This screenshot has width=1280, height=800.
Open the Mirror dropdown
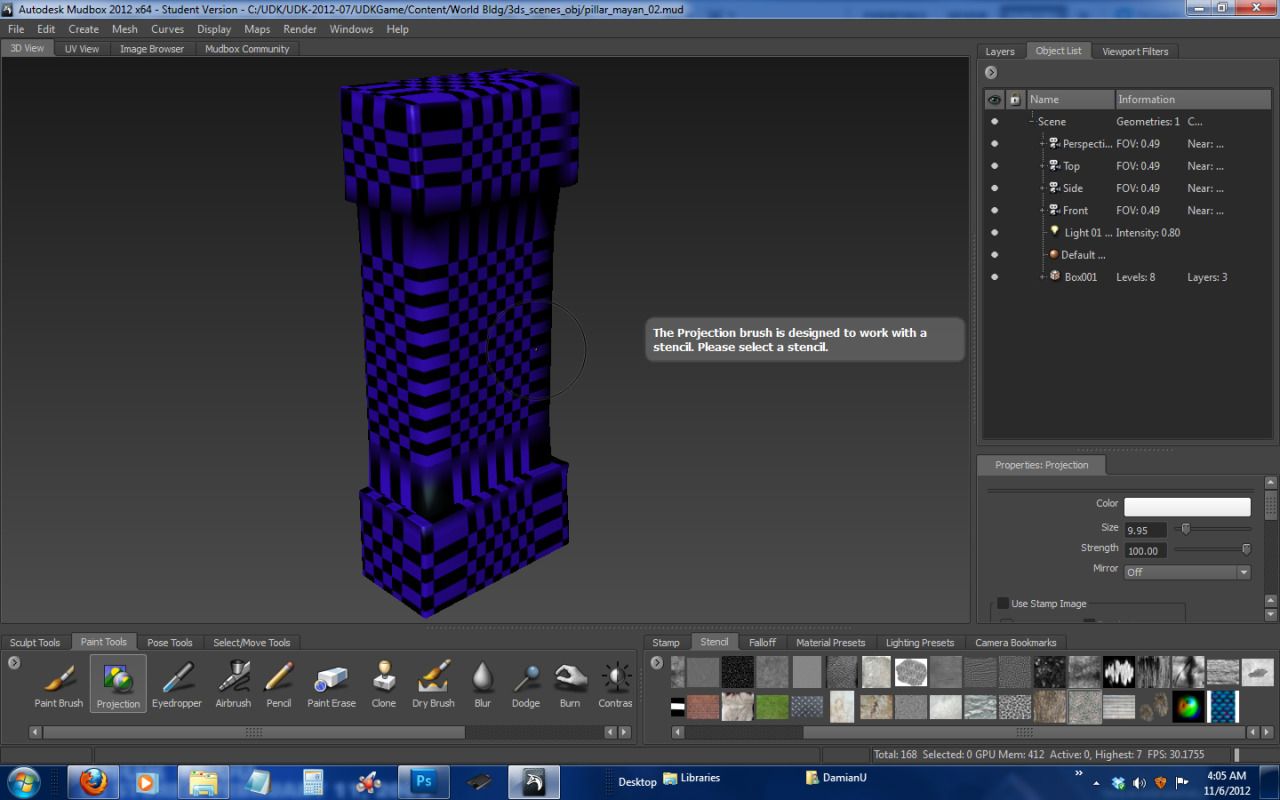(x=1243, y=571)
